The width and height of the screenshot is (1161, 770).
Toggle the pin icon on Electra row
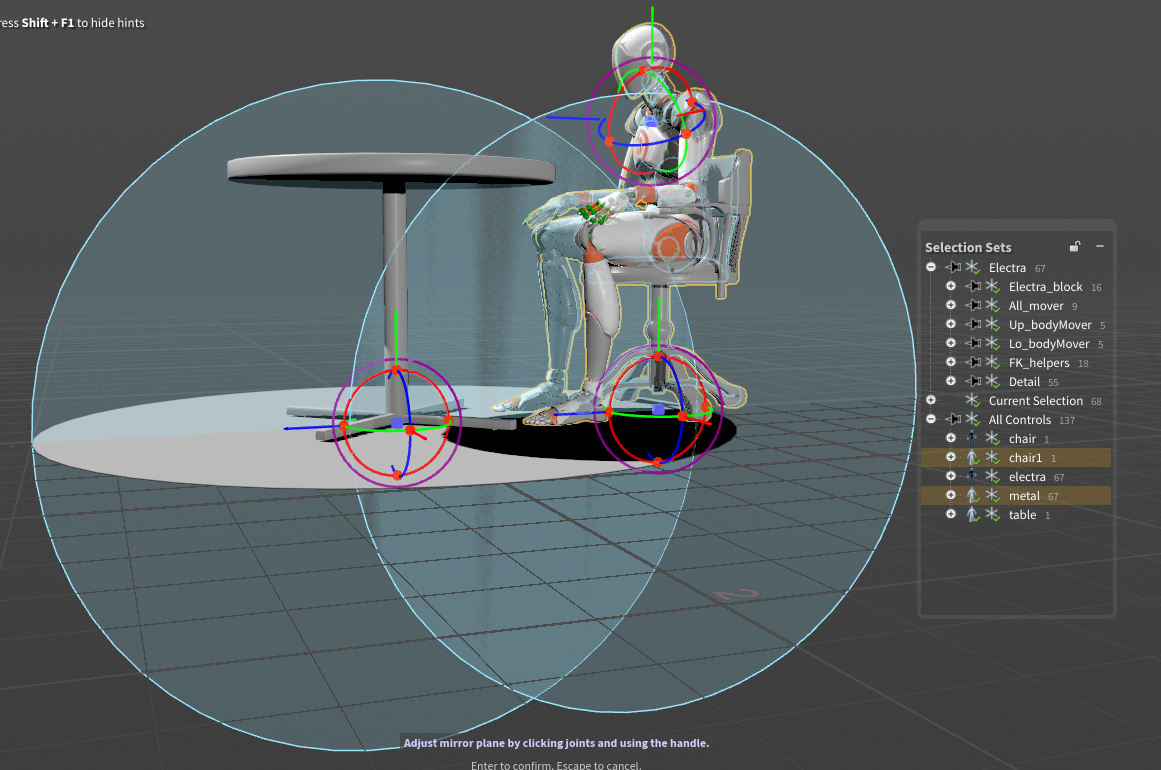pos(953,267)
